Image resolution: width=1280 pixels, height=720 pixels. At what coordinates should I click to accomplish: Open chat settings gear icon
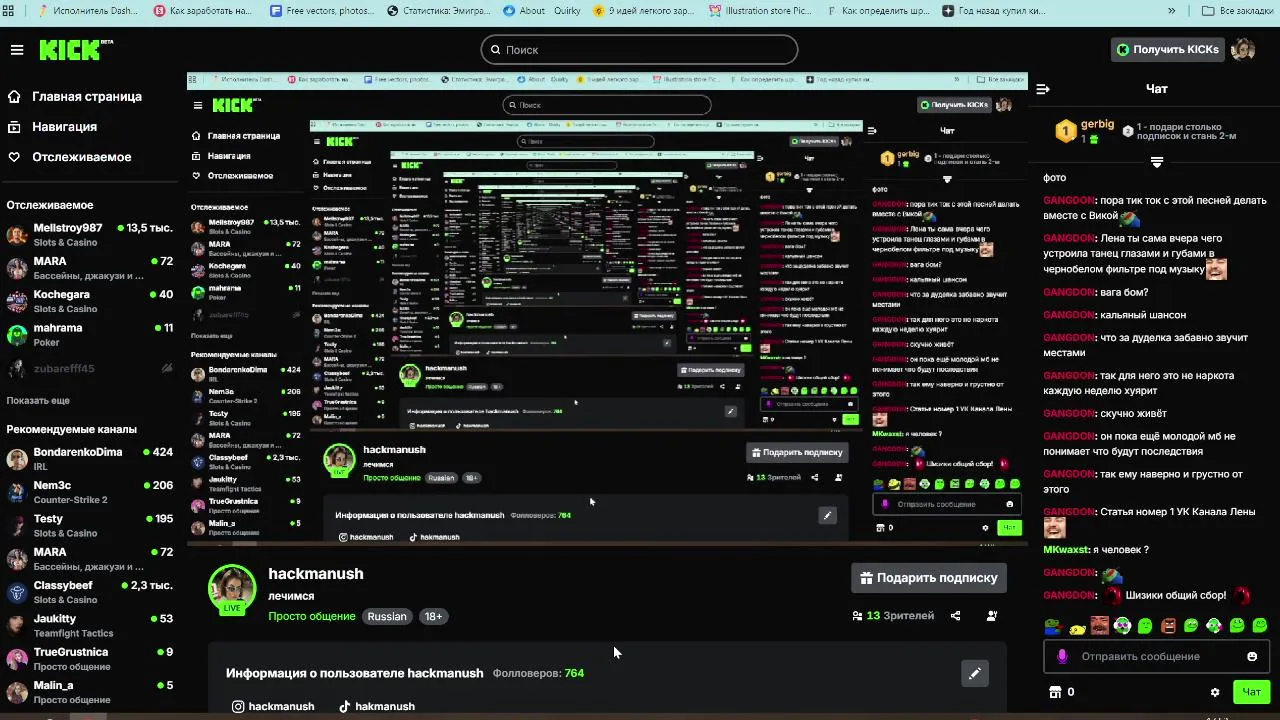point(1215,692)
